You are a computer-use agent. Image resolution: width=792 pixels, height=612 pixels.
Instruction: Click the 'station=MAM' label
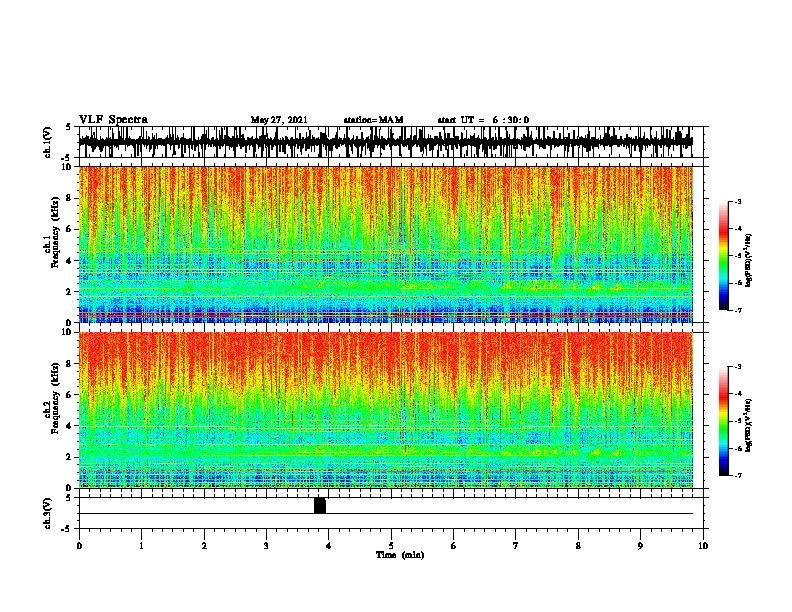[x=373, y=120]
